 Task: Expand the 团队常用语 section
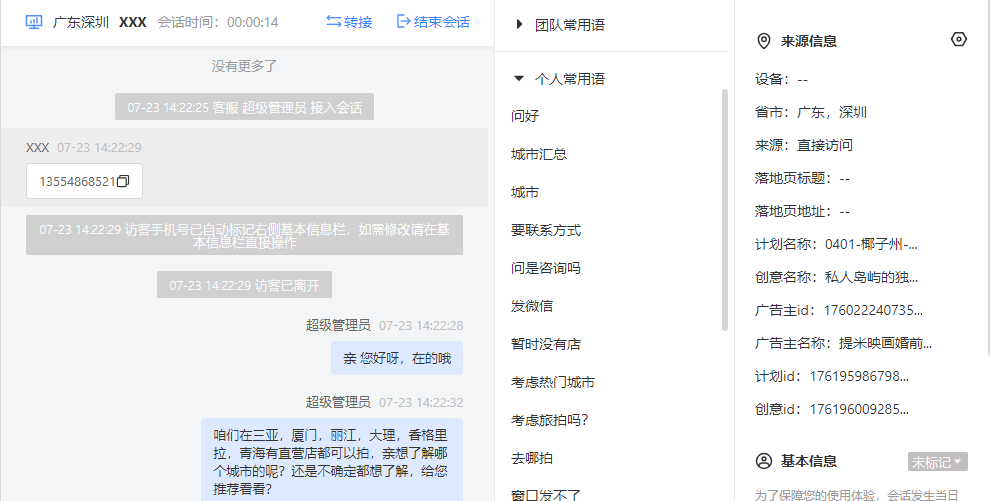point(519,25)
